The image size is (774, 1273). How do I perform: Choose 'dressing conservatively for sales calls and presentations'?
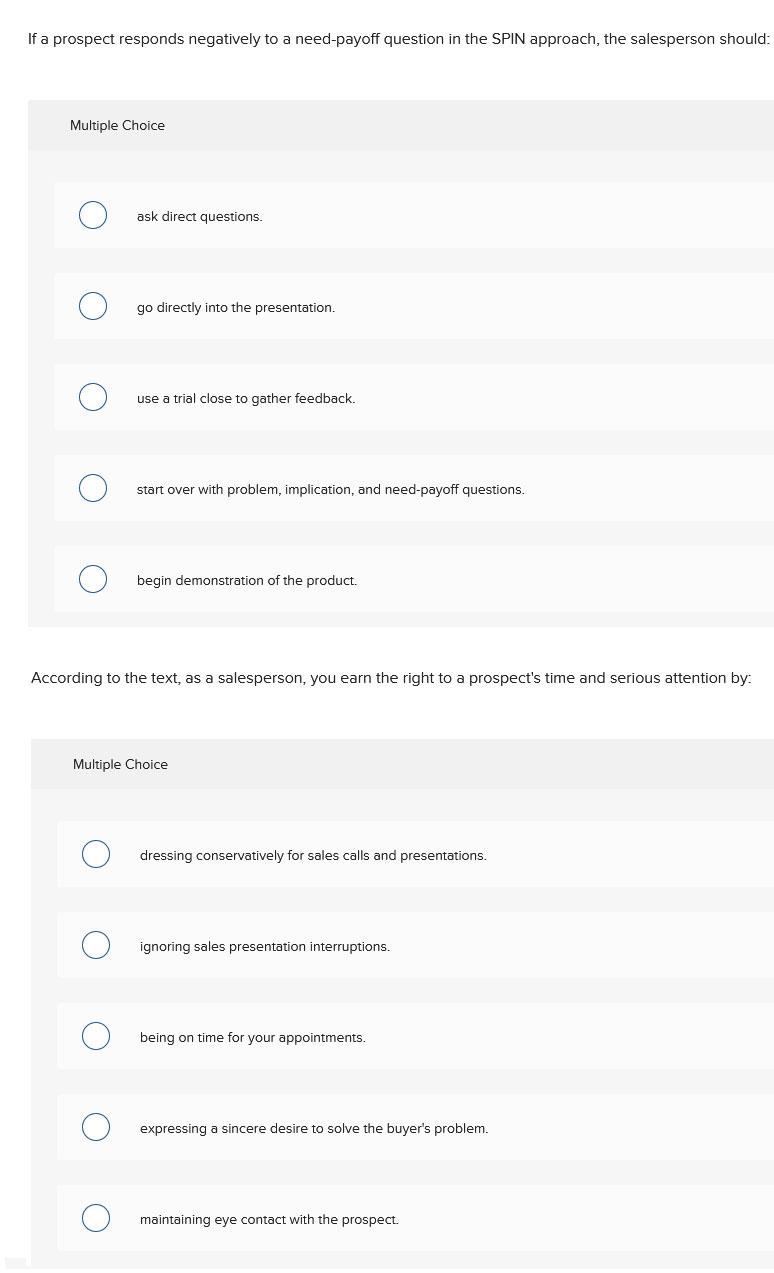point(96,854)
